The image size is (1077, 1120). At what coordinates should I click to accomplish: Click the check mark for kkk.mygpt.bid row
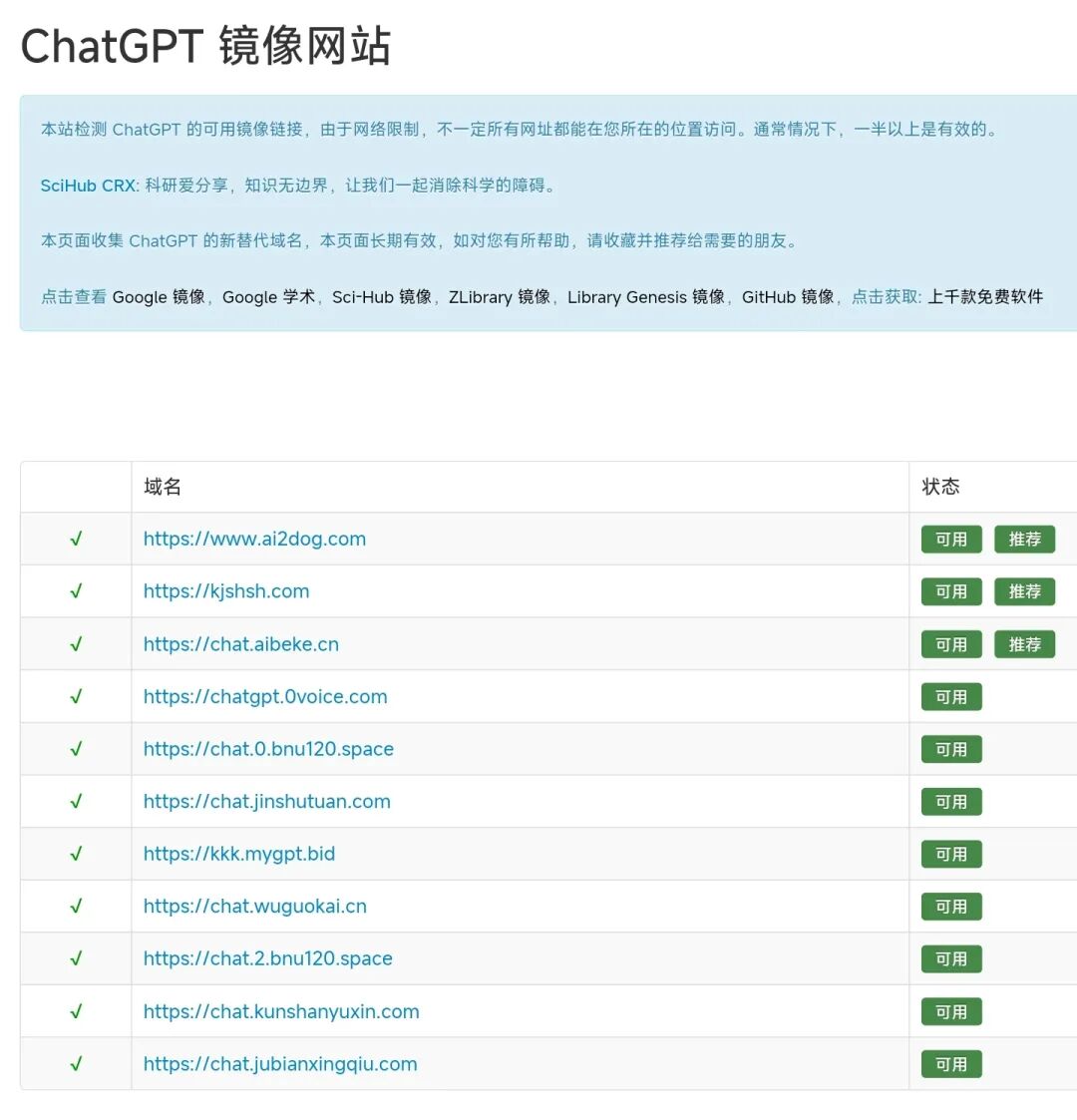click(x=77, y=854)
